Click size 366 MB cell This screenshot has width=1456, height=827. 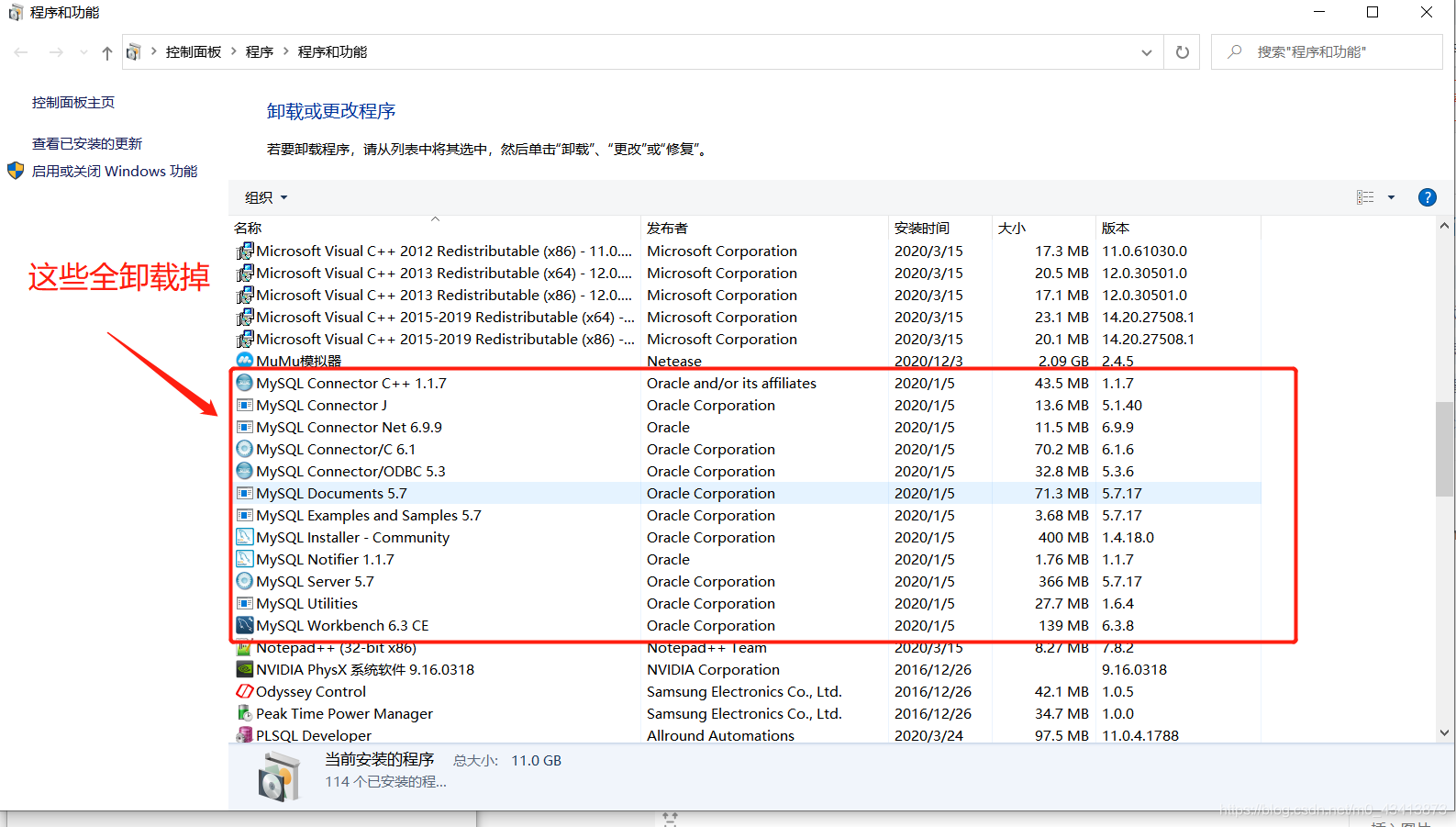click(x=1063, y=581)
